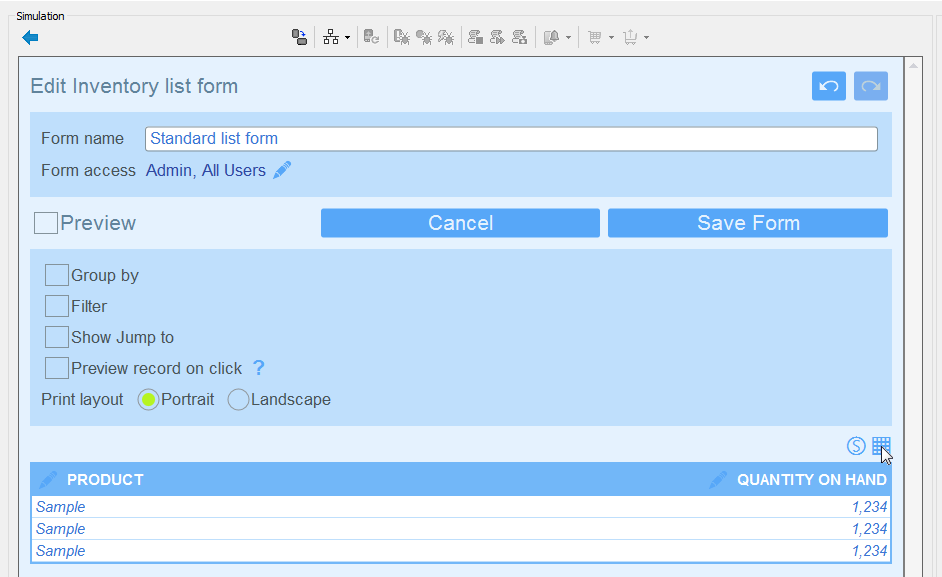Screen dimensions: 942x577
Task: Click the circled S icon above list
Action: pos(855,446)
